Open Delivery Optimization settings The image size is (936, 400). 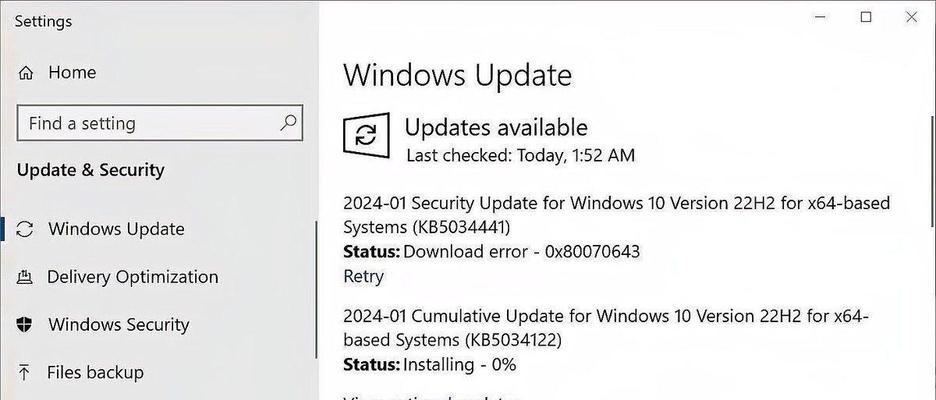[133, 277]
